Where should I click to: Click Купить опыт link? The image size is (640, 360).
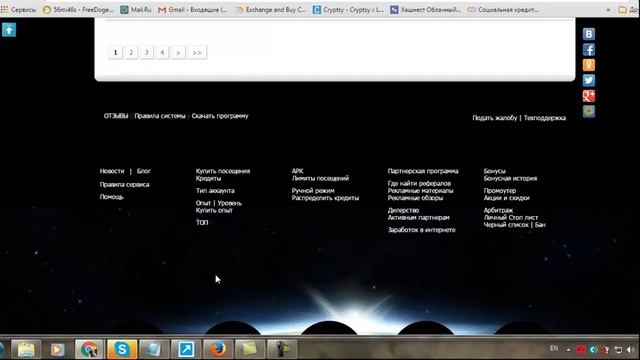coord(214,210)
